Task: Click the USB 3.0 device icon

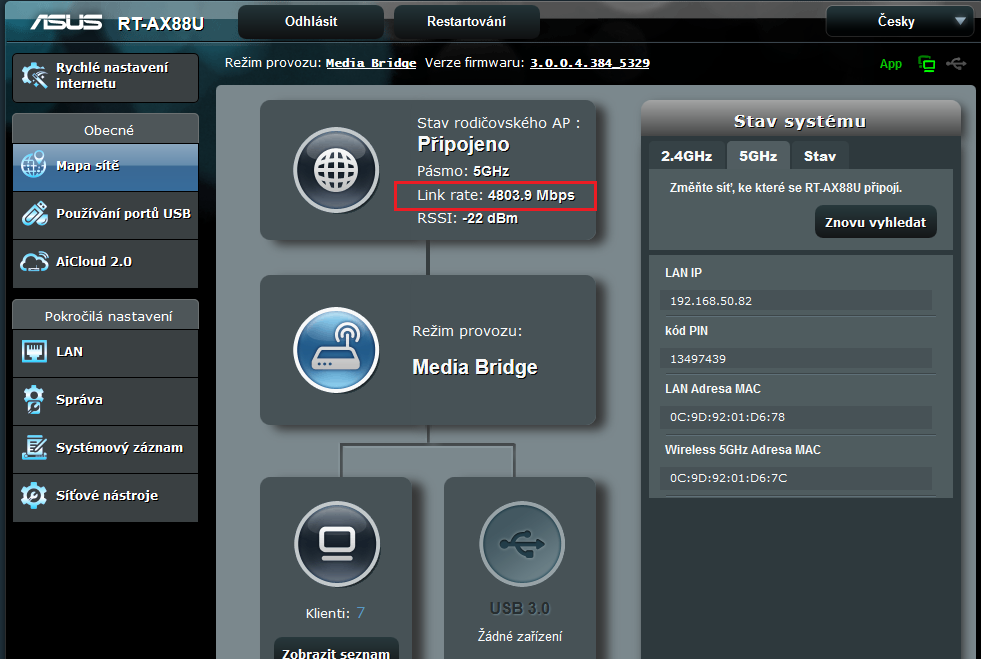Action: coord(521,544)
